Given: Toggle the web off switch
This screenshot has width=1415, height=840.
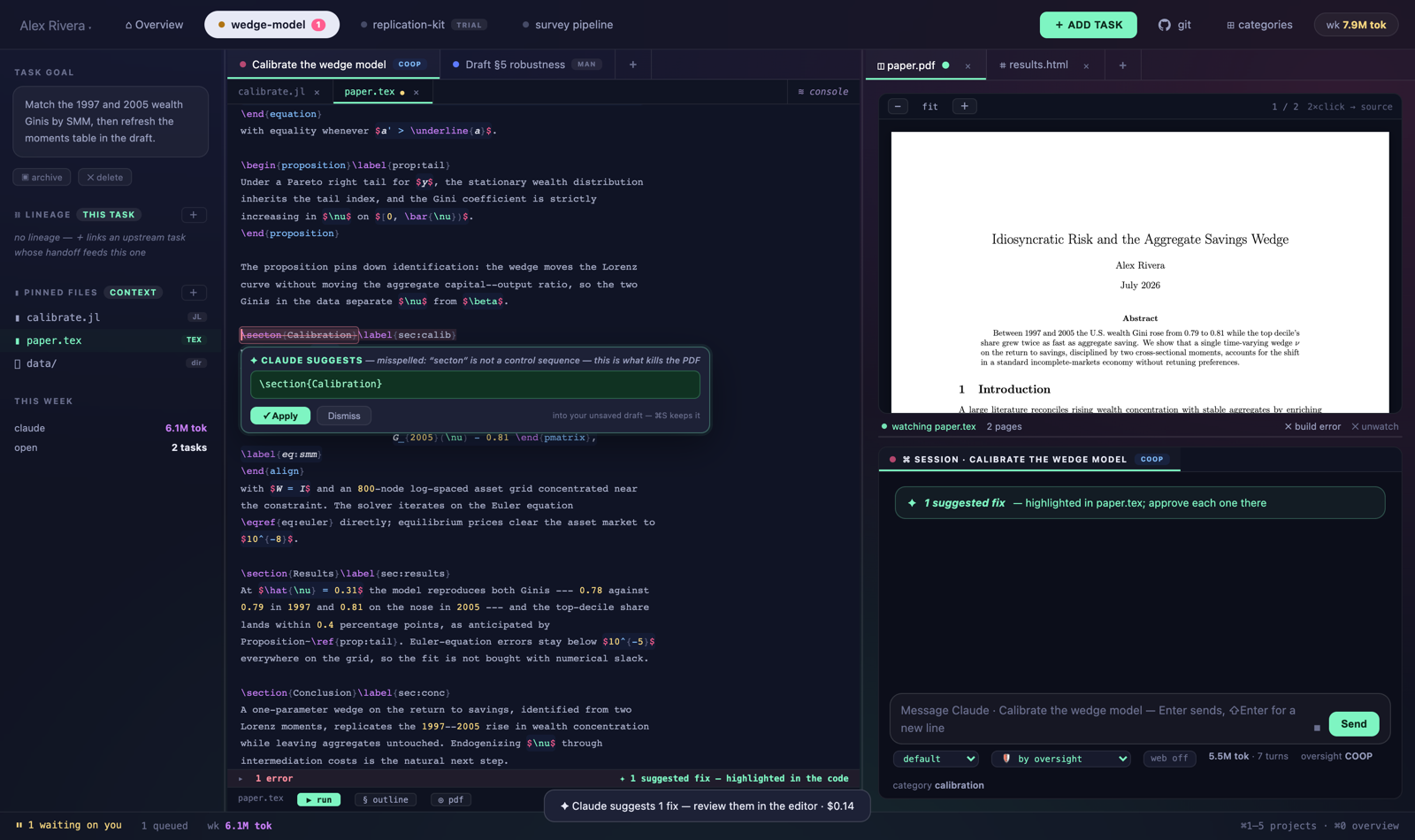Looking at the screenshot, I should coord(1170,759).
